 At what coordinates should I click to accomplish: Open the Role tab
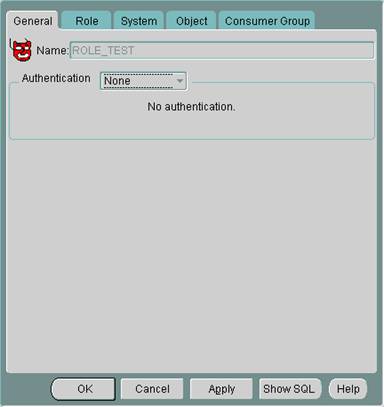(x=87, y=21)
